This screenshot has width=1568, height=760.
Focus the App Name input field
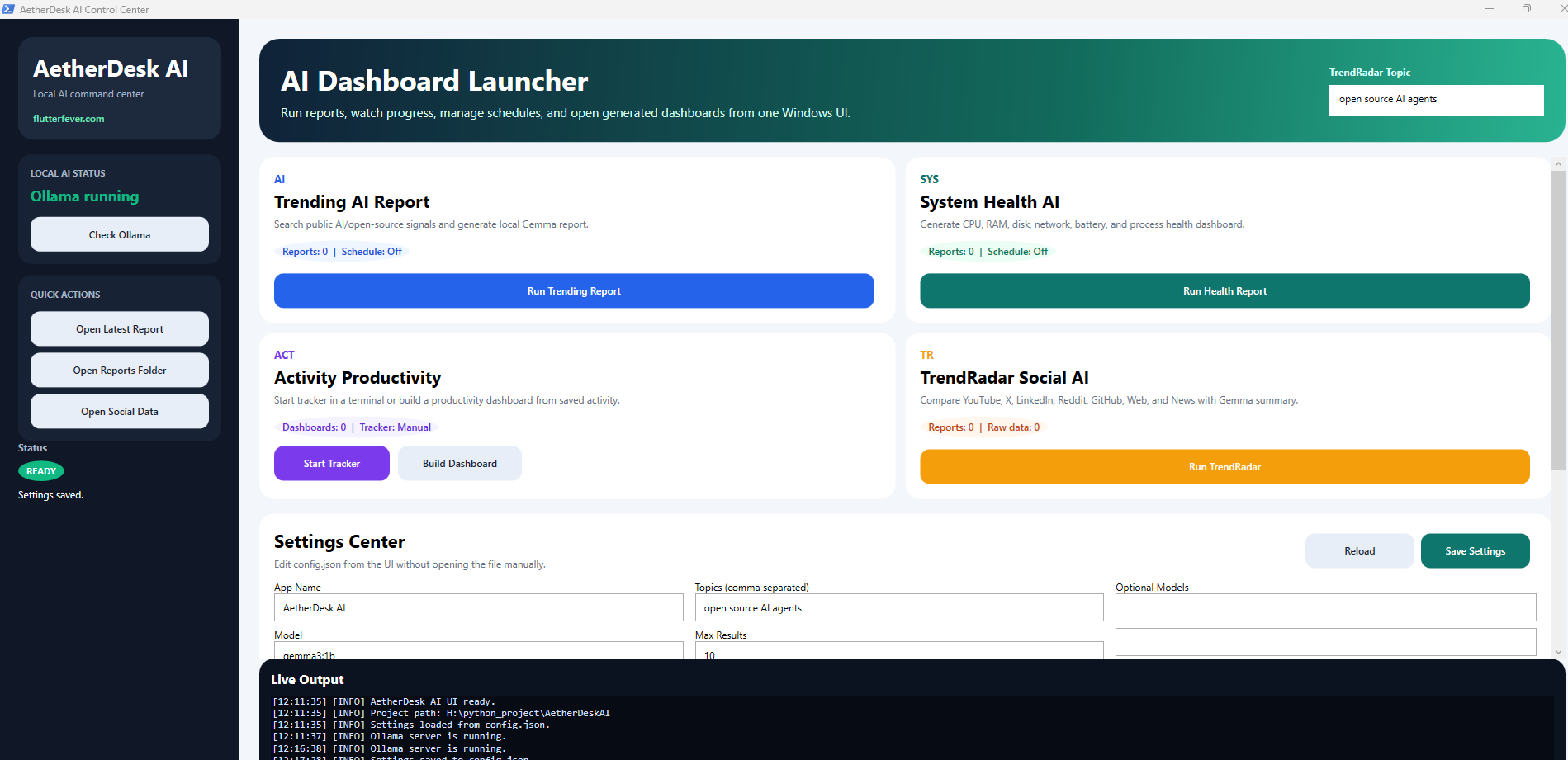tap(479, 607)
